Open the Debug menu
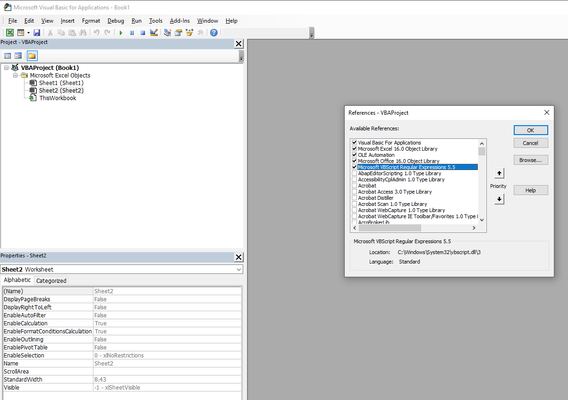The width and height of the screenshot is (568, 400). [x=116, y=21]
